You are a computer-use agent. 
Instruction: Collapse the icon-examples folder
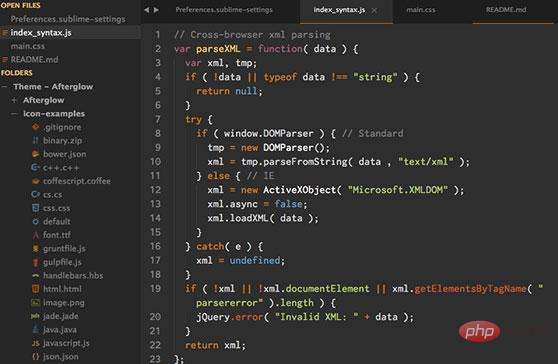tap(14, 114)
